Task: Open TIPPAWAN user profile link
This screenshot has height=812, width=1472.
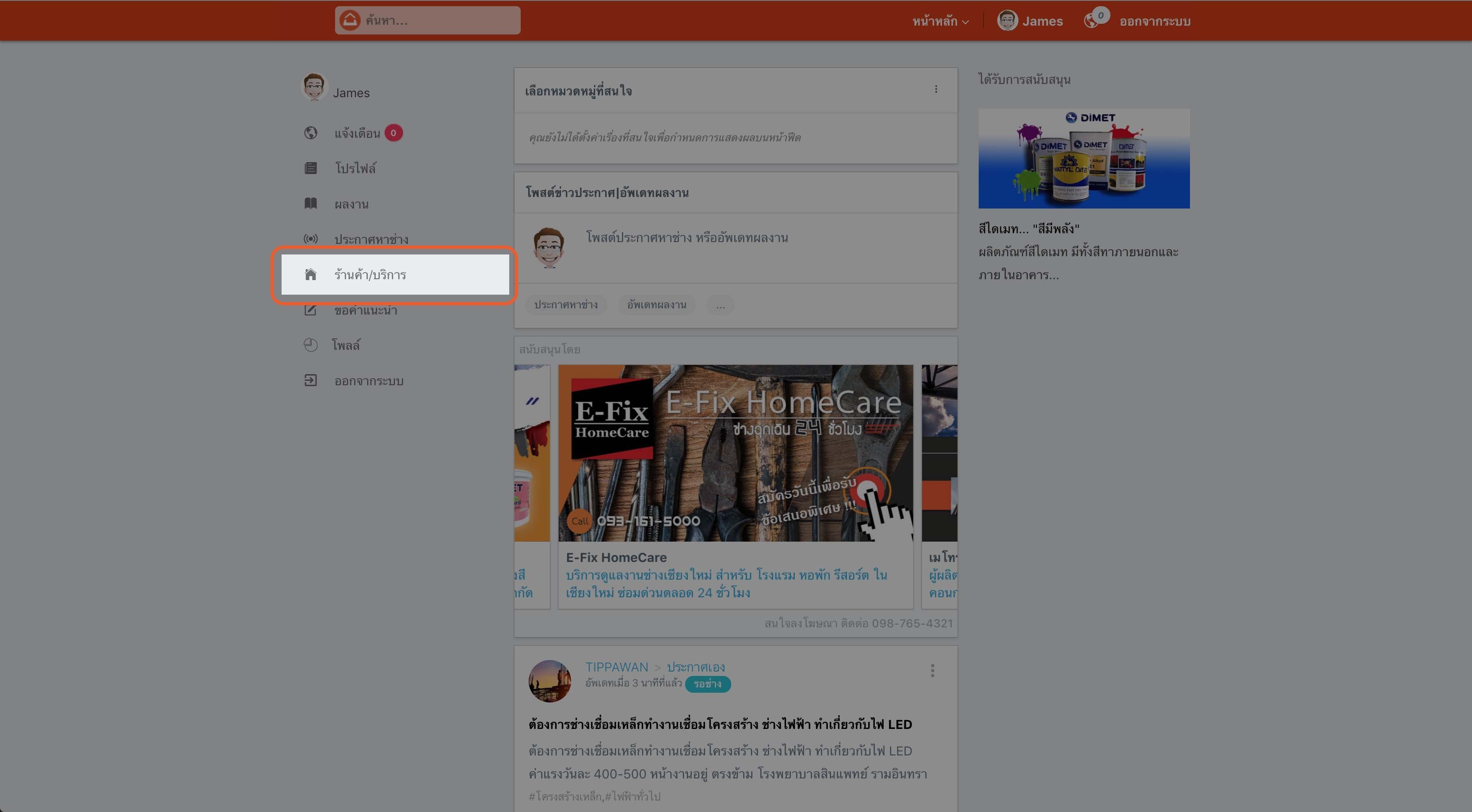Action: [x=616, y=667]
